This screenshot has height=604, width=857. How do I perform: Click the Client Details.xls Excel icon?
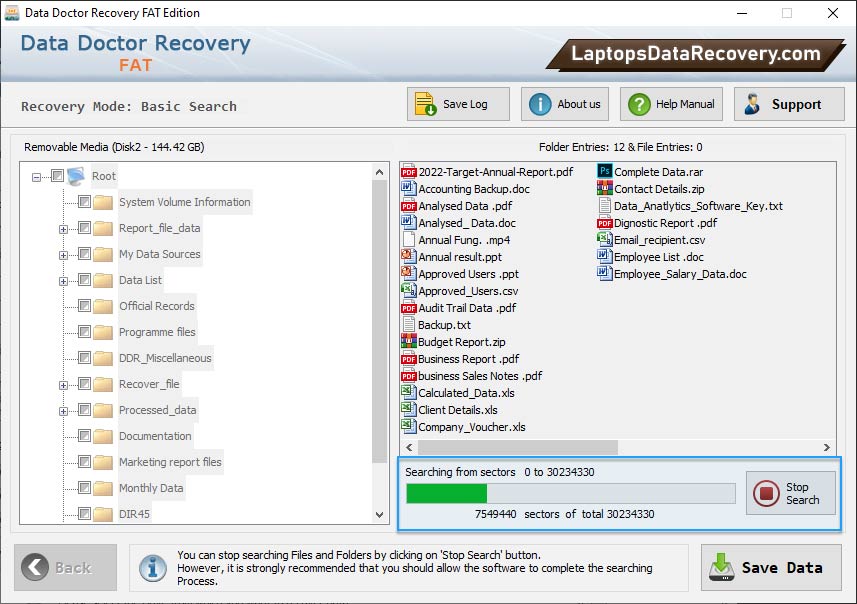[409, 410]
